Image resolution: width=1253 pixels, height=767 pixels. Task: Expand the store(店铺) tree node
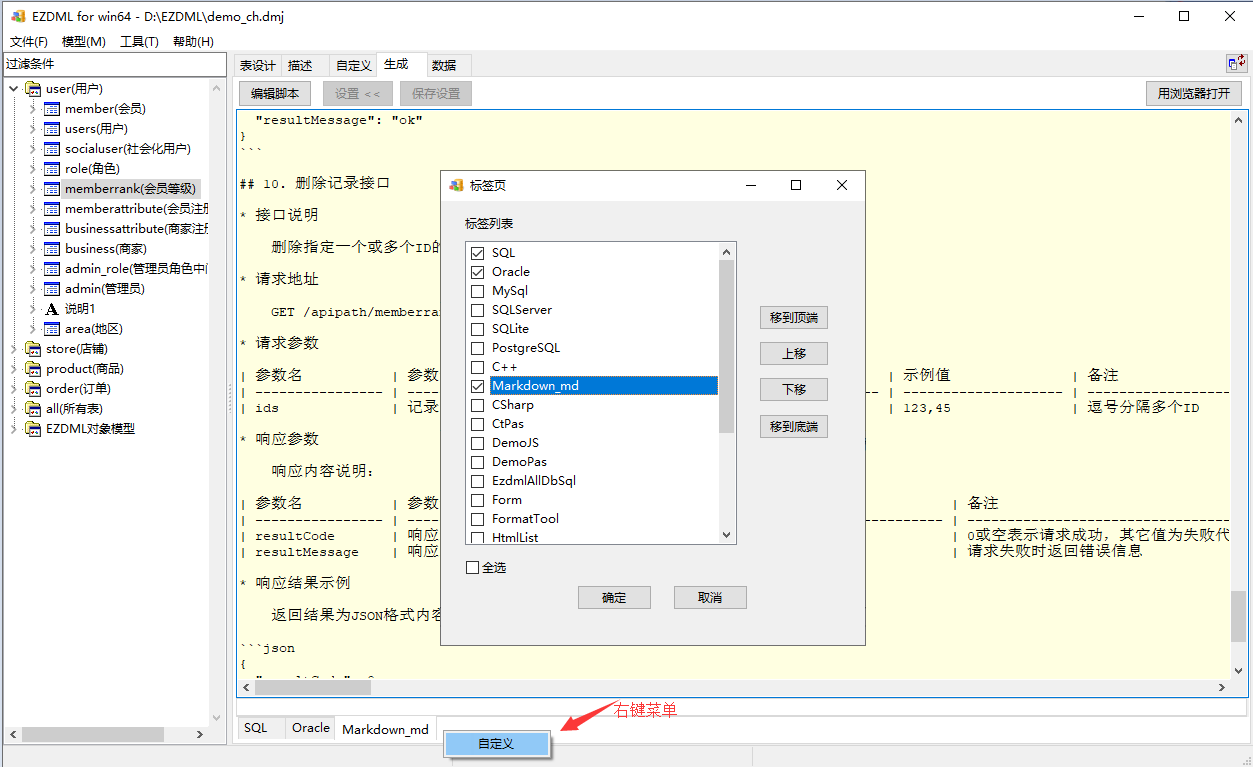14,349
